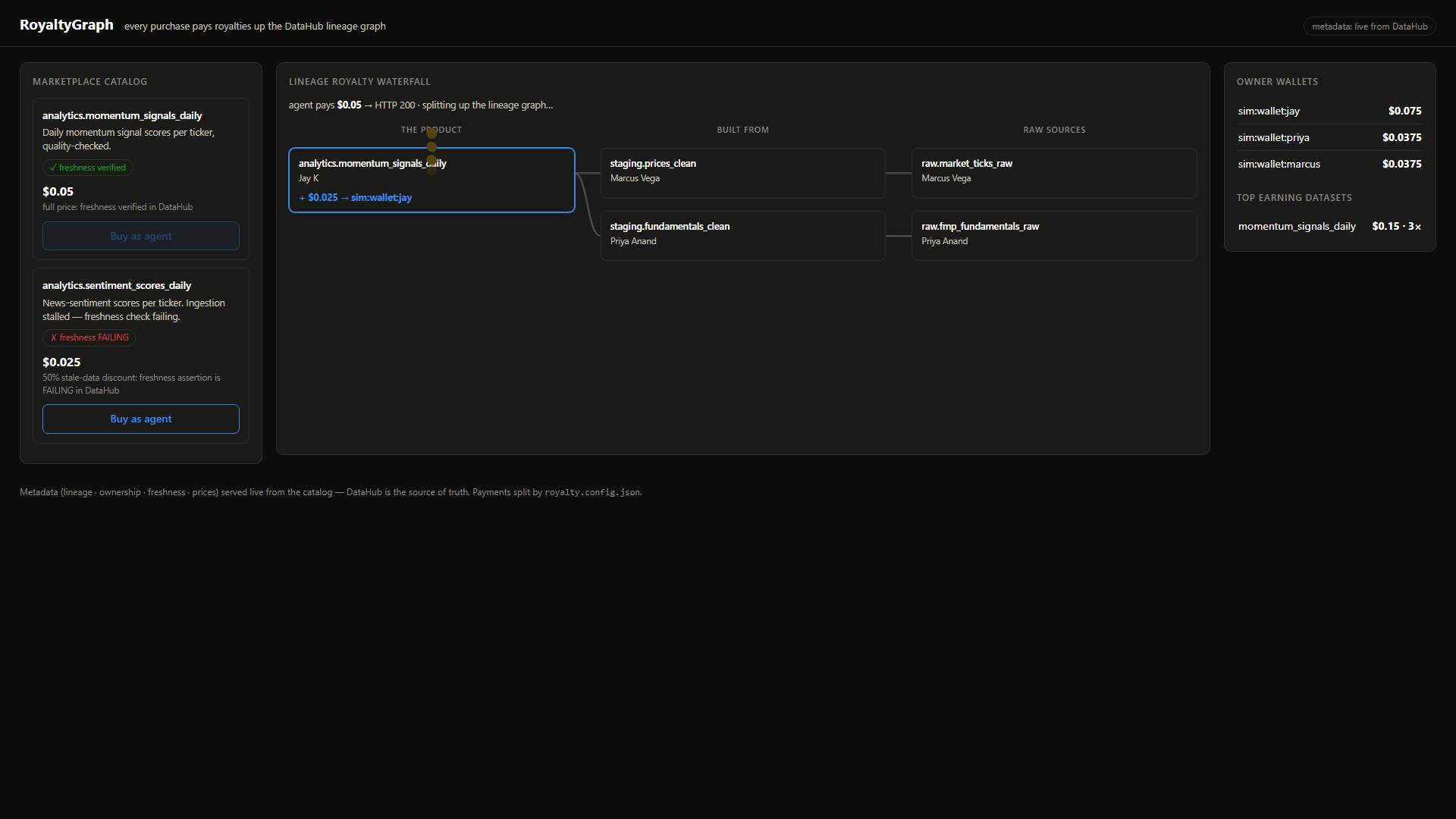The width and height of the screenshot is (1456, 819).
Task: Click royalty.config.json in the footer
Action: [x=592, y=492]
